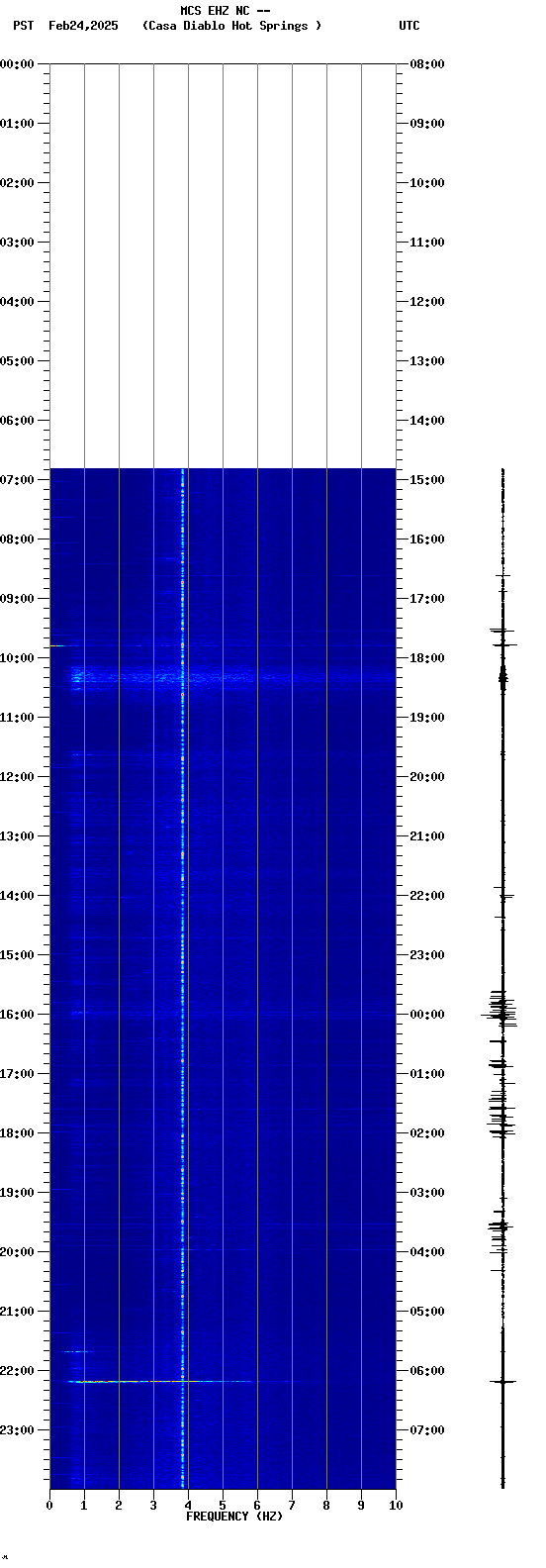
Task: Click the UTC axis label '09:00'
Action: 427,124
